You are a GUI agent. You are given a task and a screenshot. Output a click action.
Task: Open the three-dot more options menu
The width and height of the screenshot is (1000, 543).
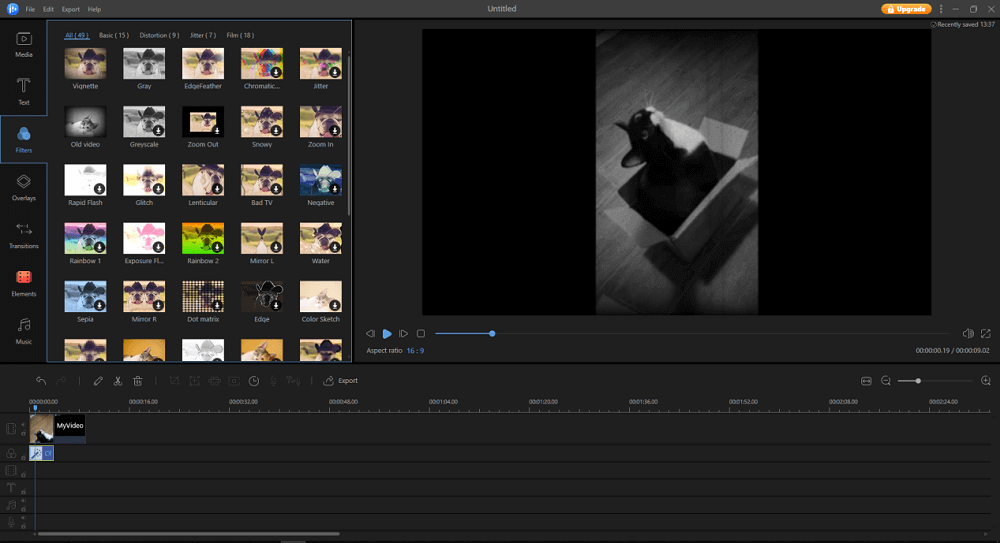(x=940, y=9)
